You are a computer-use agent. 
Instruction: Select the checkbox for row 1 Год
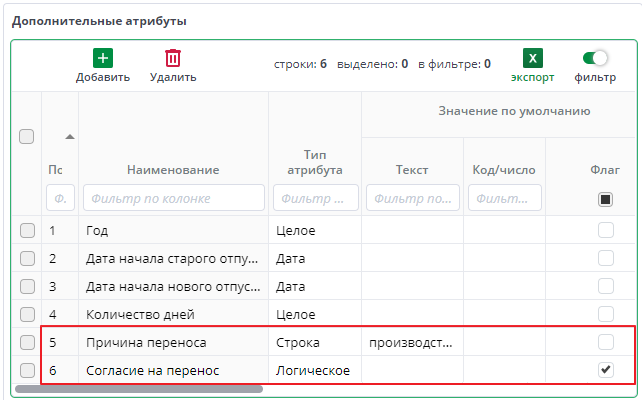(x=27, y=231)
